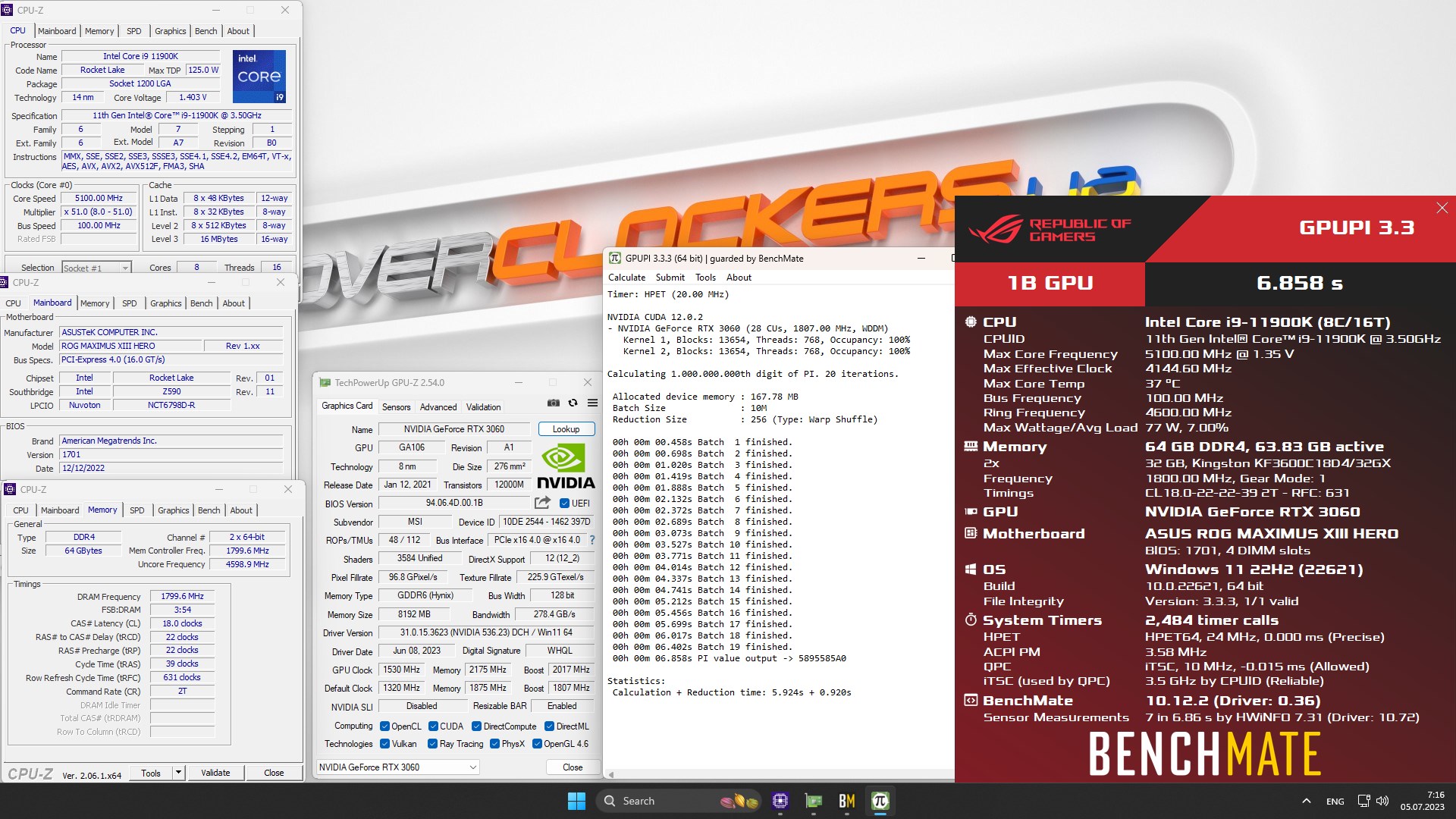The height and width of the screenshot is (819, 1456).
Task: Click the taskbar Search box
Action: tap(677, 801)
